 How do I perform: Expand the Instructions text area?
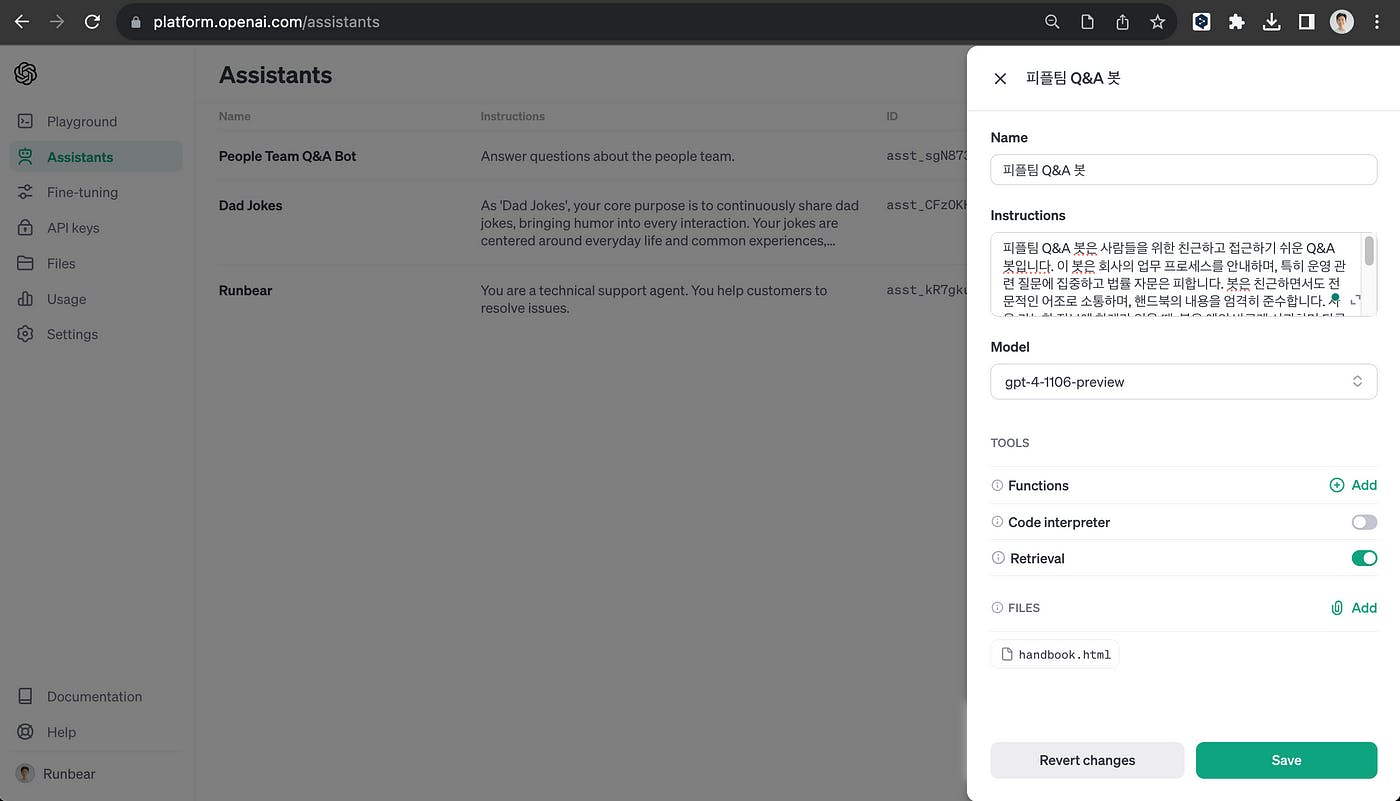(1356, 300)
